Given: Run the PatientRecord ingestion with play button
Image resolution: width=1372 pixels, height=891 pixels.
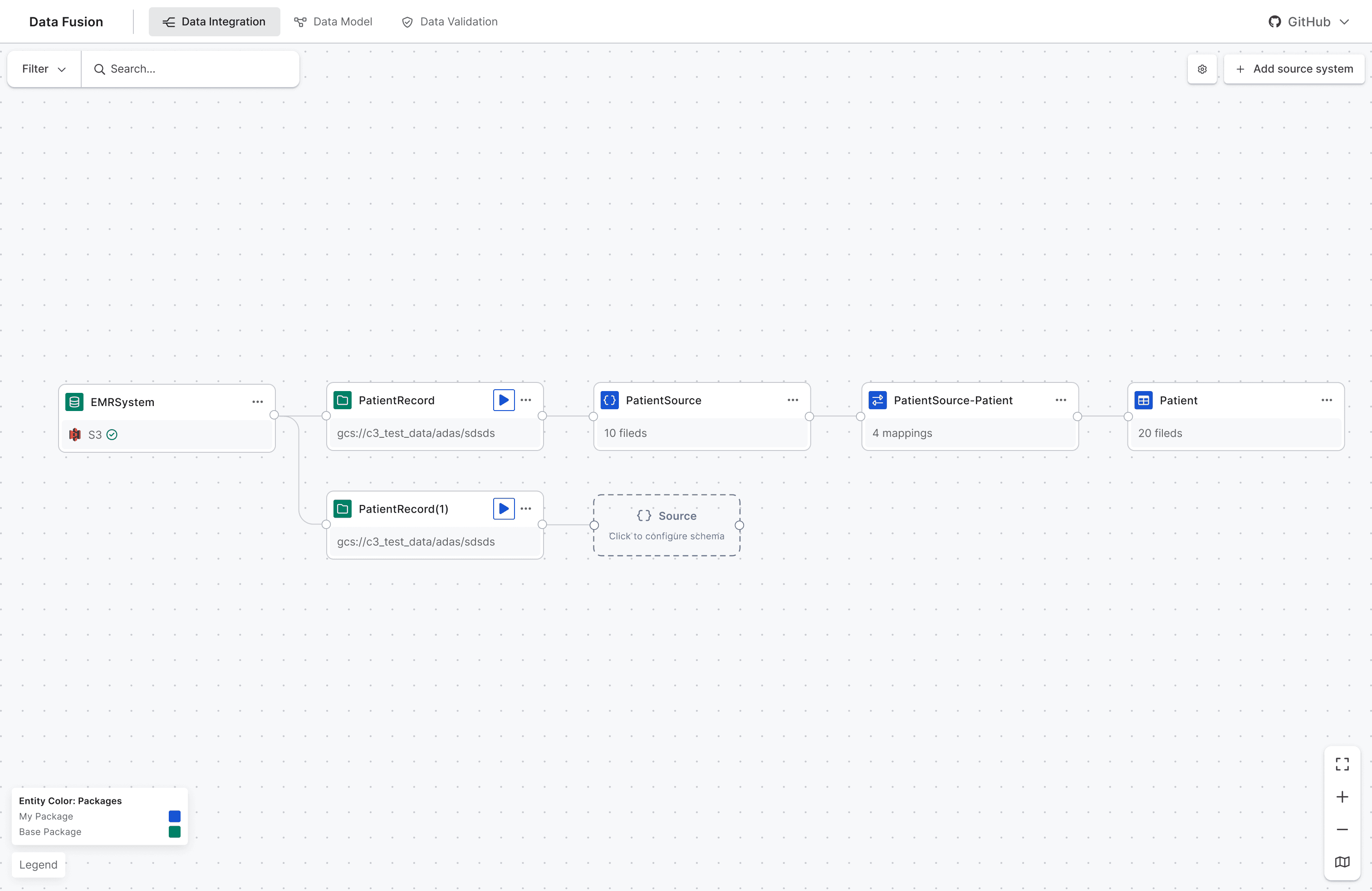Looking at the screenshot, I should [x=503, y=400].
